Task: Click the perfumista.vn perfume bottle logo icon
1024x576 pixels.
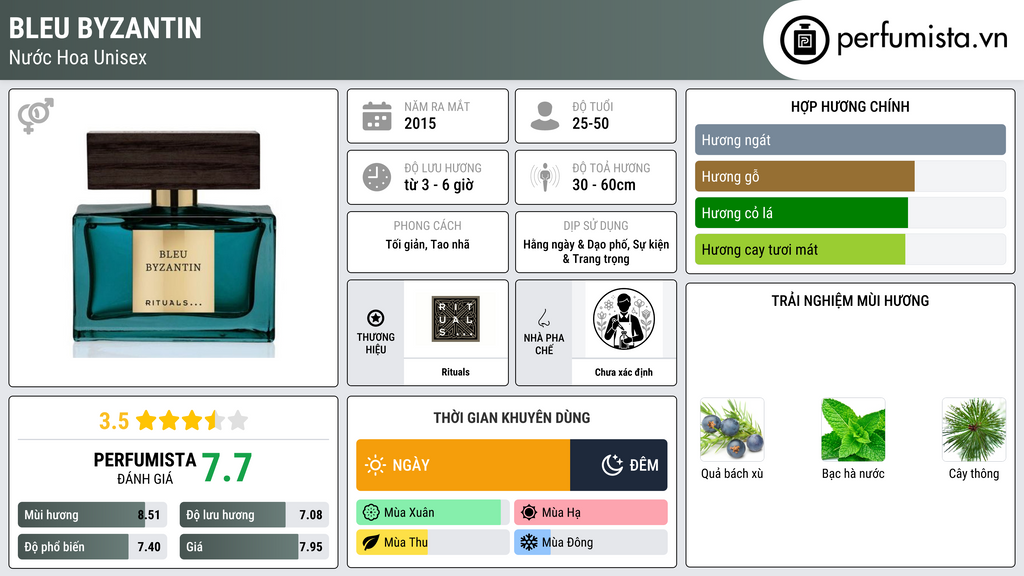Action: point(804,40)
